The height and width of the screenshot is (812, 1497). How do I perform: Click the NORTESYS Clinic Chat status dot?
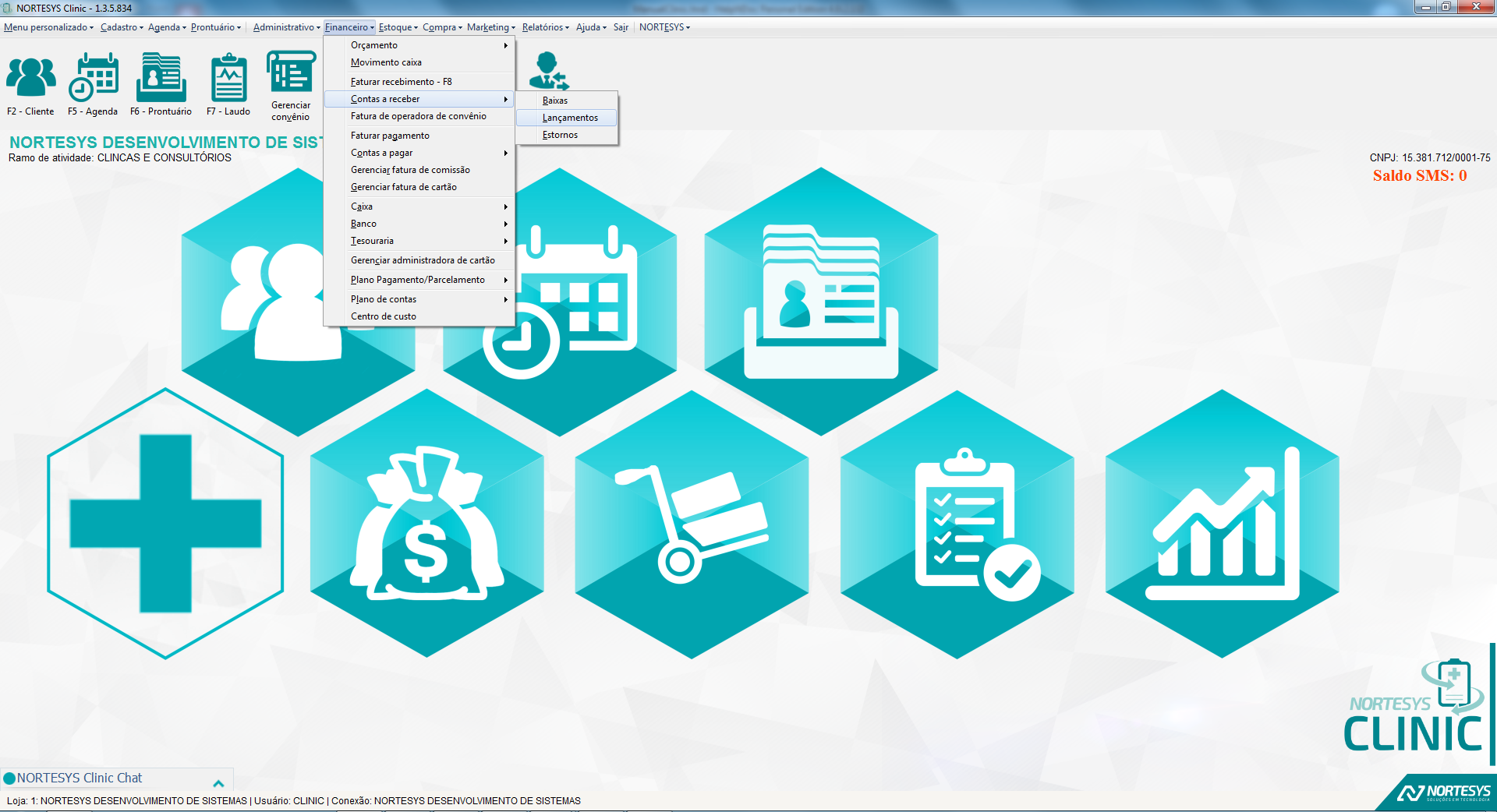coord(9,778)
